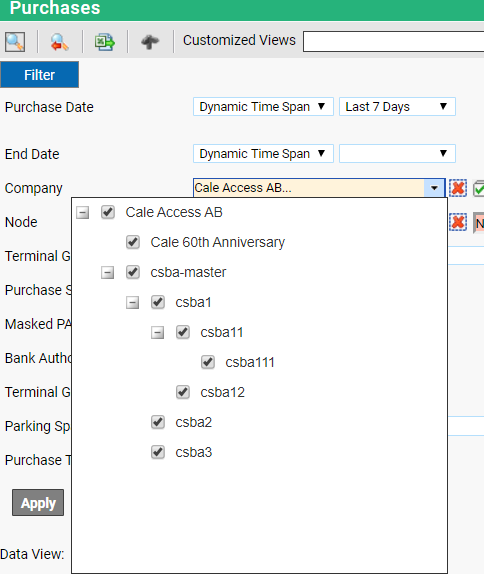Clear the Node filter using its red X

click(x=458, y=222)
